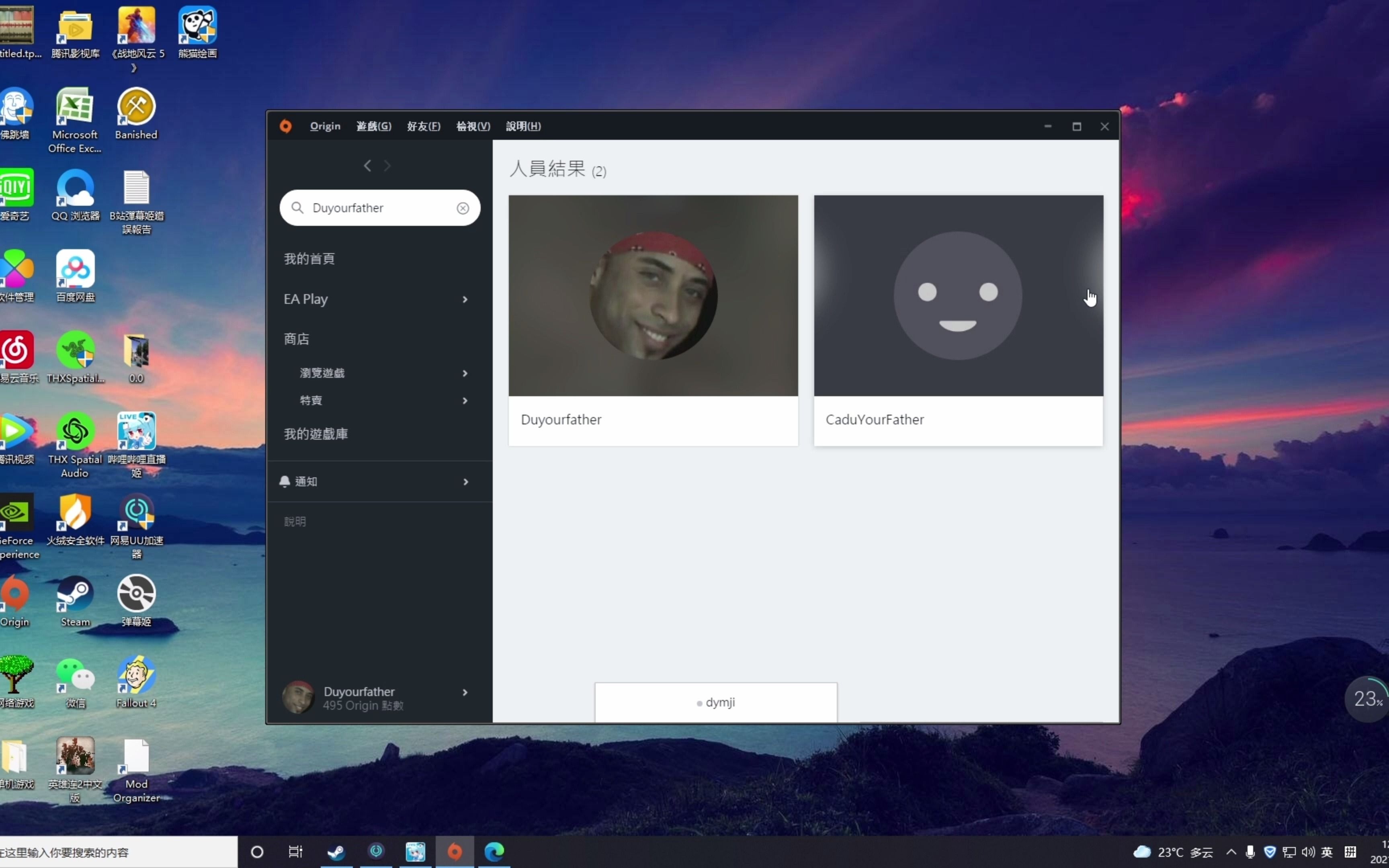Open dymji chat tab at bottom

pos(716,703)
